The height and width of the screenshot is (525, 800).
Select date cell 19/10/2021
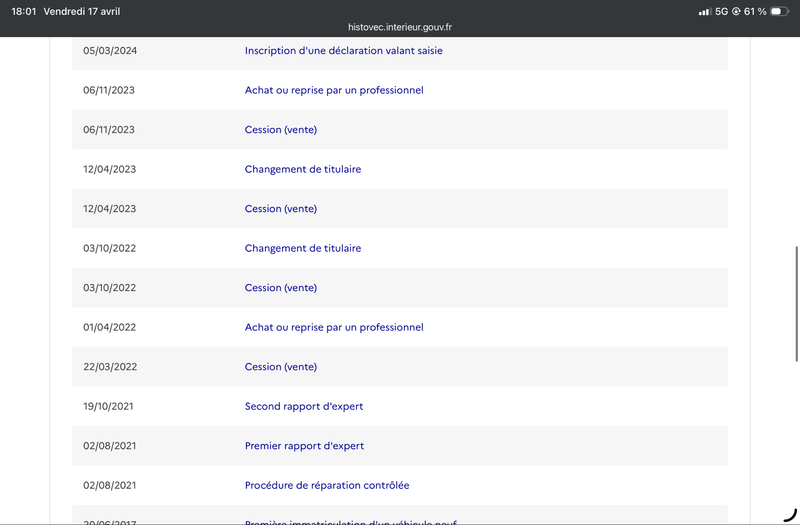click(x=108, y=406)
